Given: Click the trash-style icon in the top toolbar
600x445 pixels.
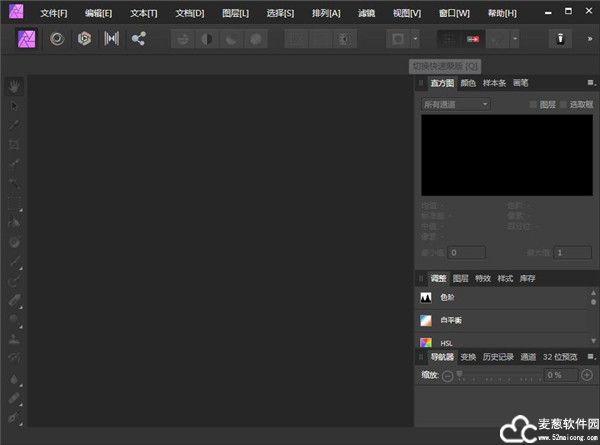Looking at the screenshot, I should (561, 38).
